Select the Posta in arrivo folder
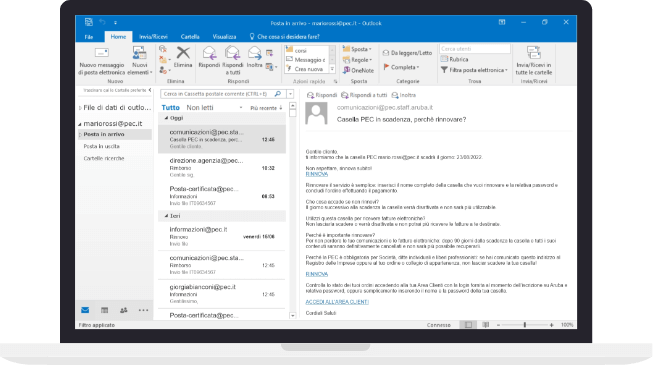This screenshot has height=365, width=653. tap(114, 134)
